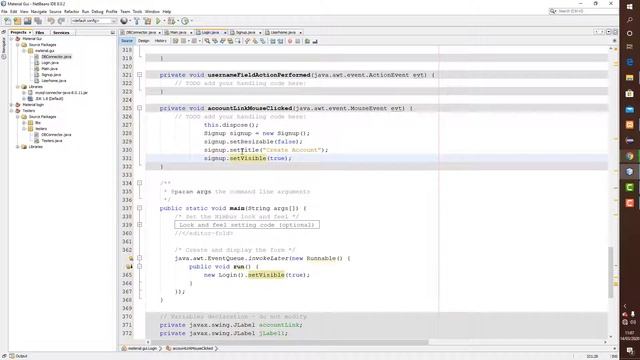Image resolution: width=640 pixels, height=360 pixels.
Task: Click the highlighted setVisible on line 331
Action: tap(248, 158)
